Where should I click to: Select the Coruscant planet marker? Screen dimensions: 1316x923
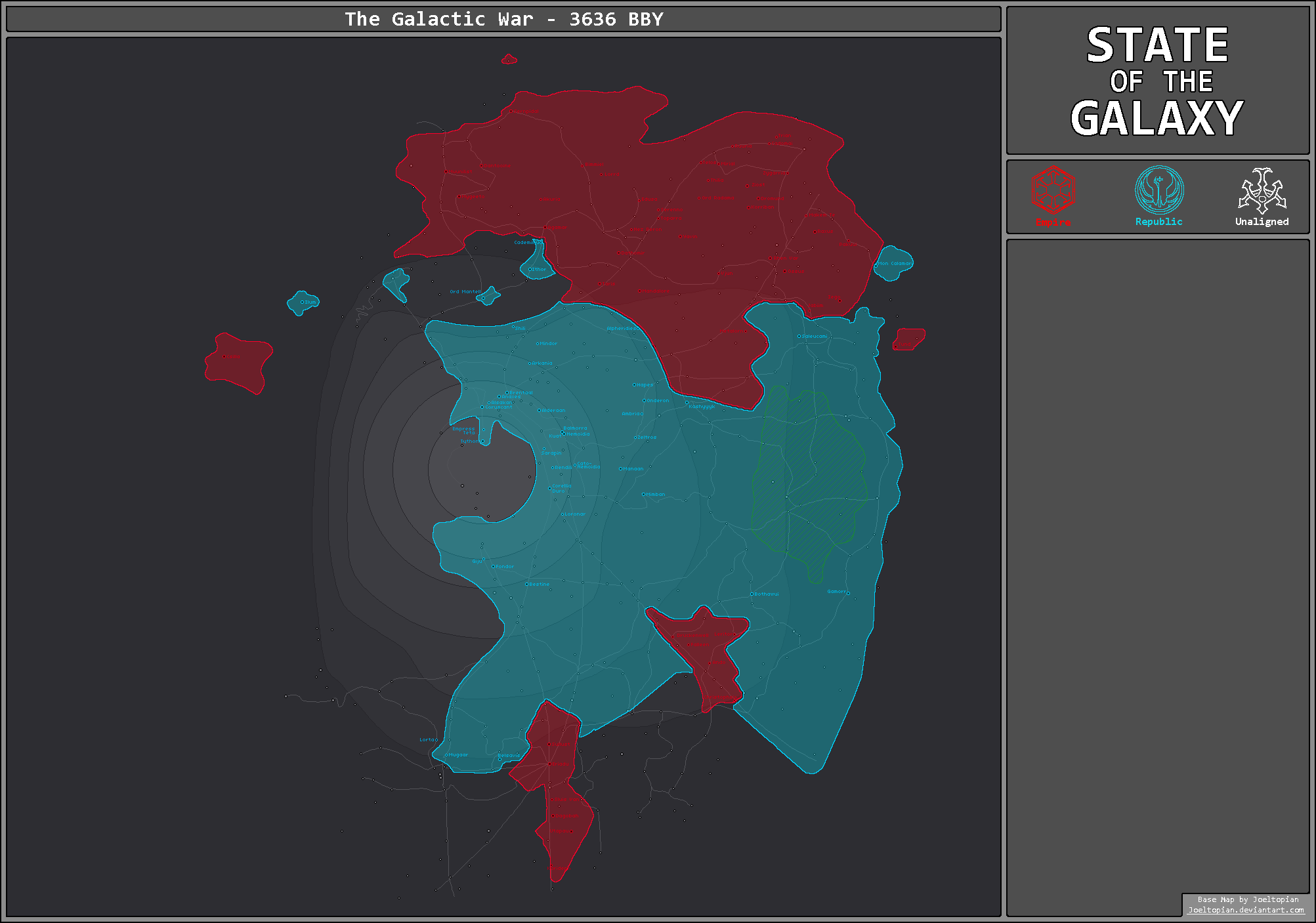click(x=482, y=407)
